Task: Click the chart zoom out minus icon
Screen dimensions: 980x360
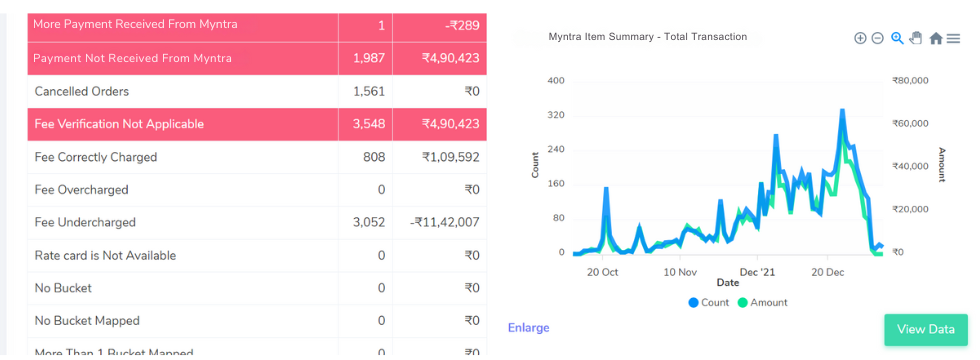Action: pos(878,38)
